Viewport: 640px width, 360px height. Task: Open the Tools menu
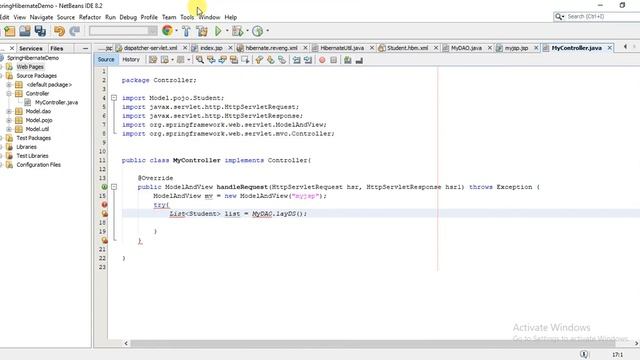(187, 17)
